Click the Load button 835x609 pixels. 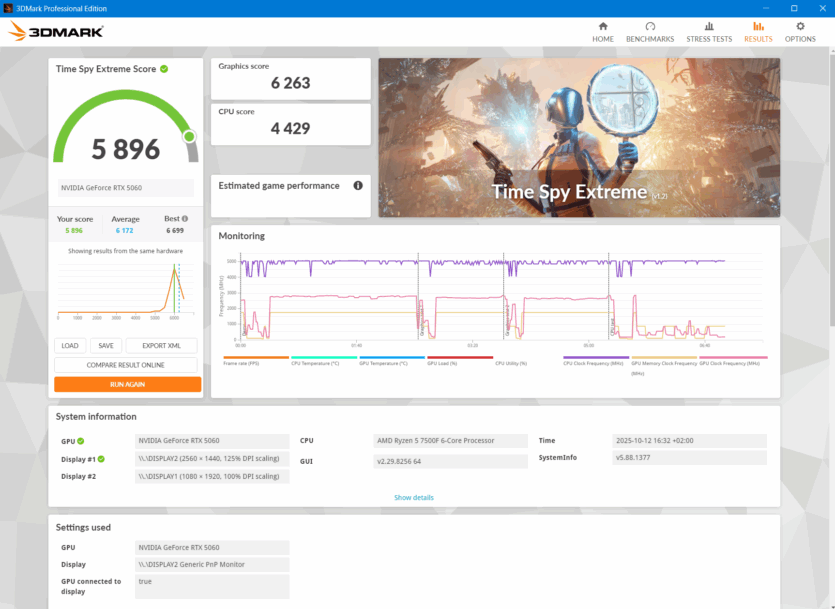pyautogui.click(x=70, y=346)
